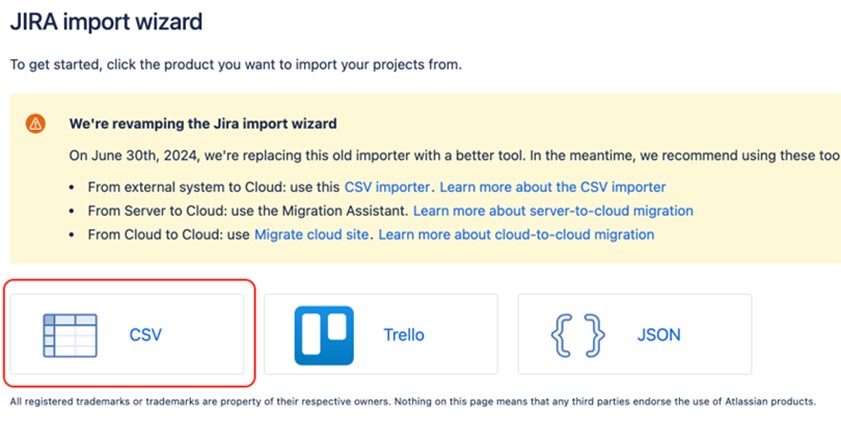Click the 'On June 30th, 2024' sentence

454,155
